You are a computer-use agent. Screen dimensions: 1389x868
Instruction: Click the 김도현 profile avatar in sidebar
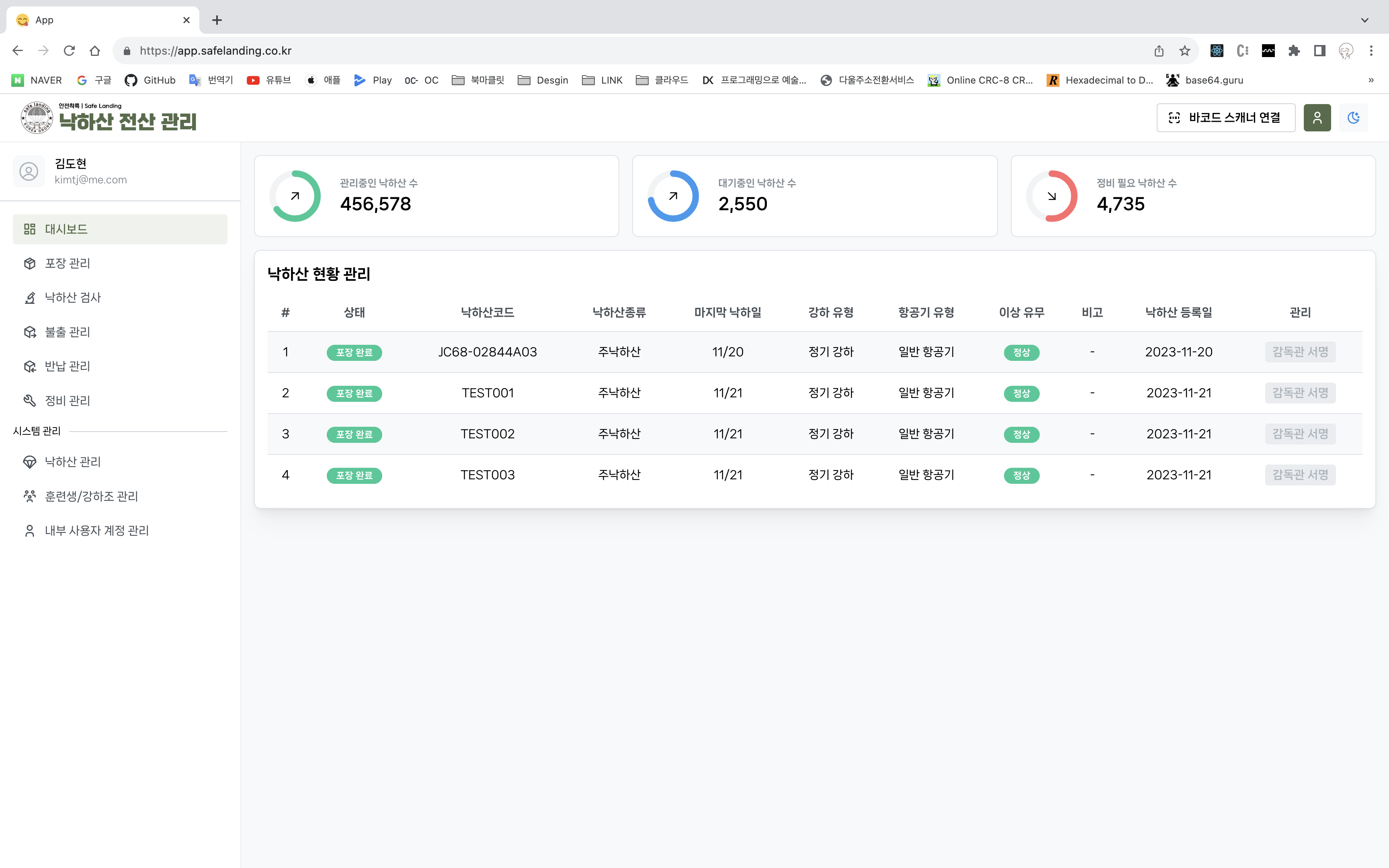click(29, 171)
